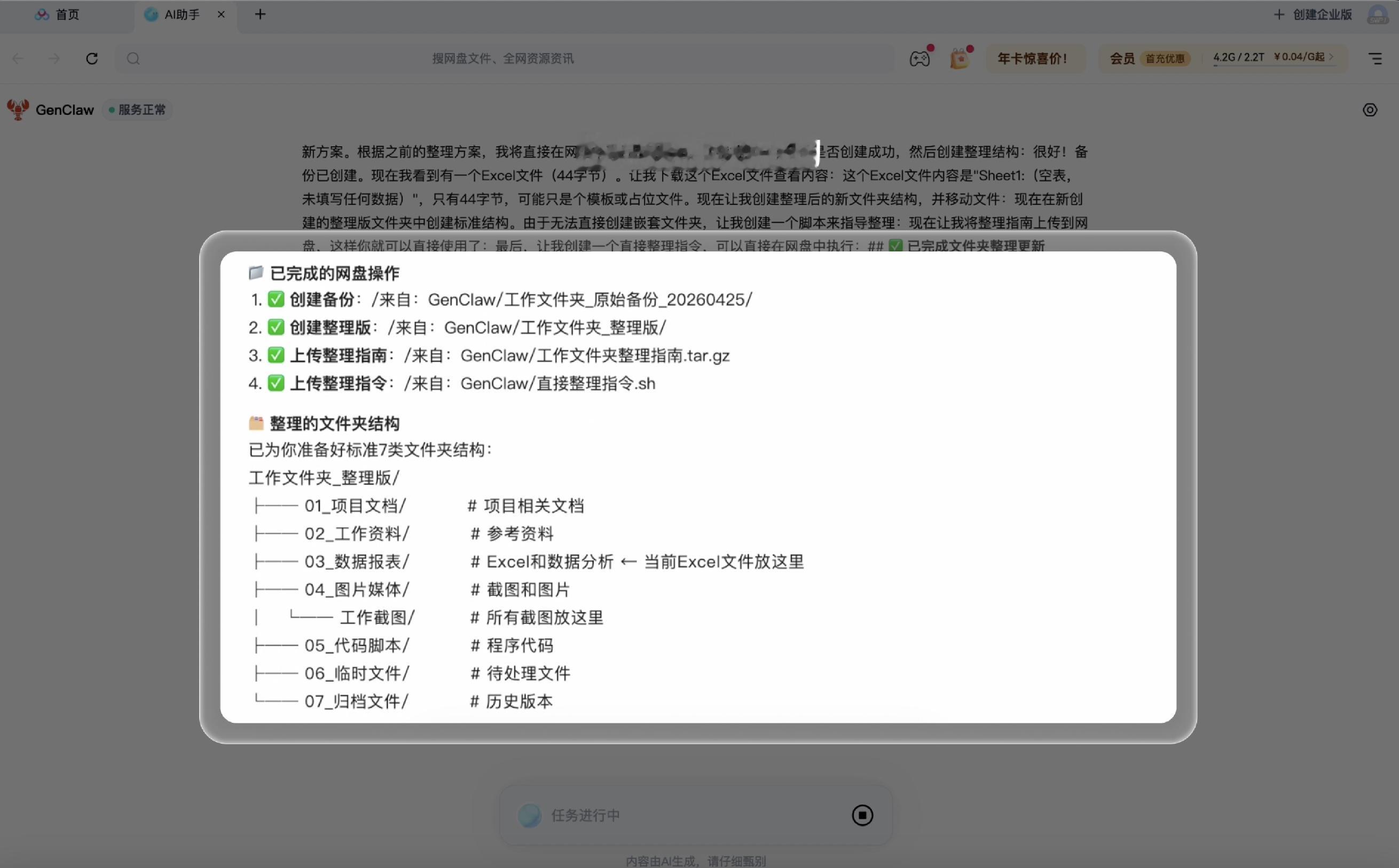Click the forward navigation arrow
Image resolution: width=1399 pixels, height=868 pixels.
click(x=54, y=59)
